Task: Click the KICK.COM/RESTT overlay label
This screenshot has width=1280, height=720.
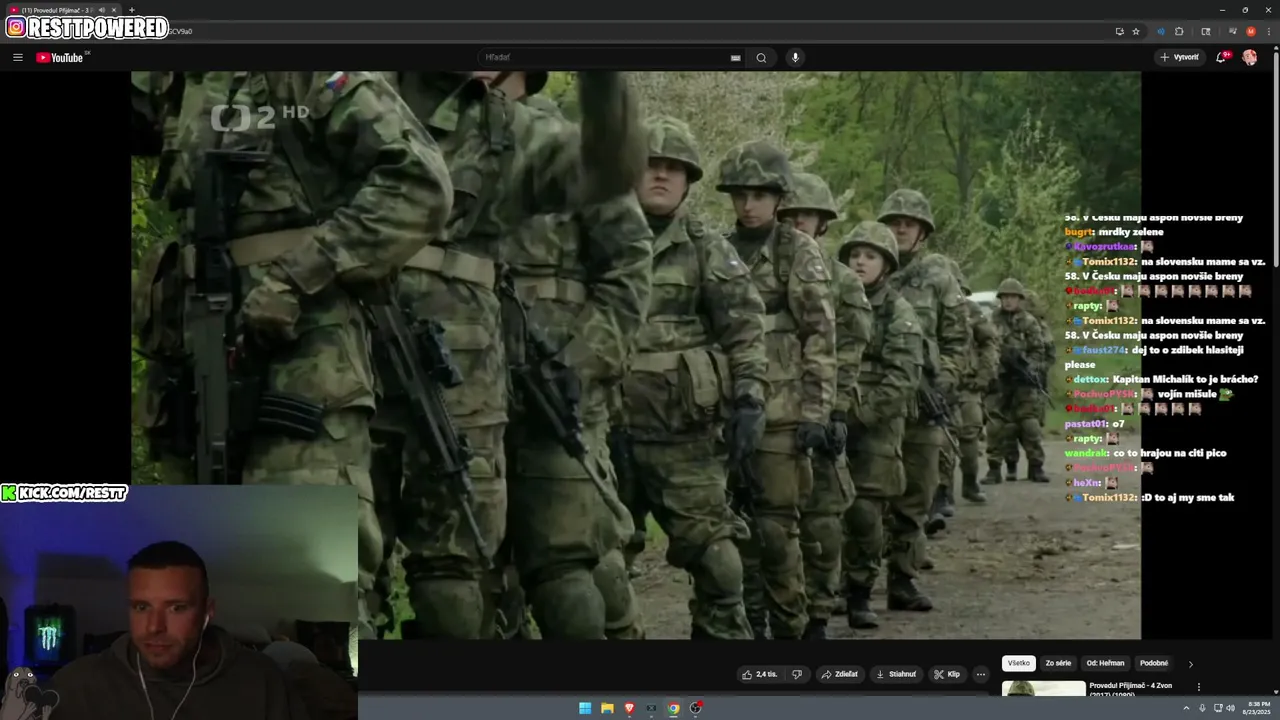Action: point(65,493)
